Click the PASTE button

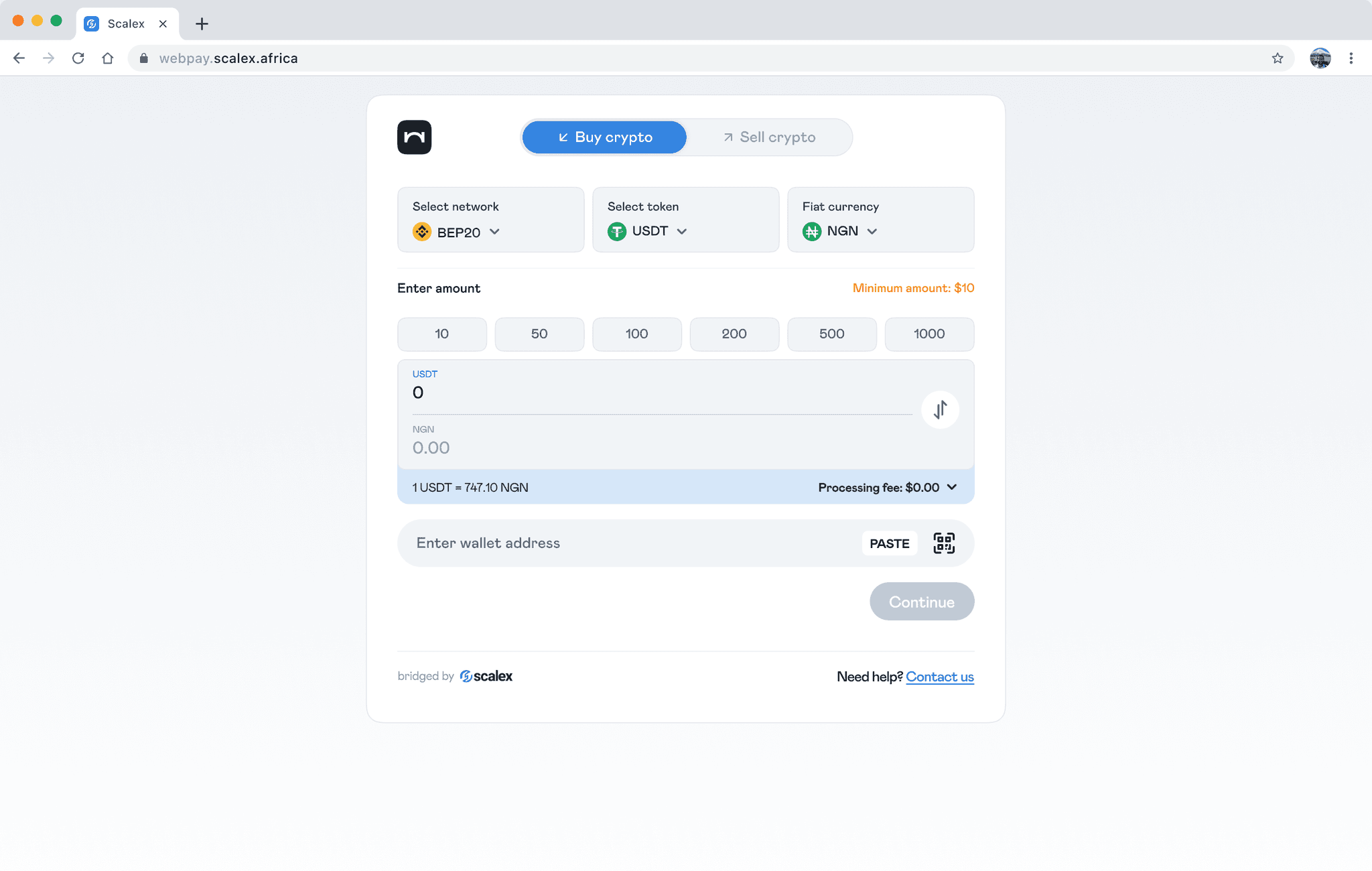[x=889, y=543]
